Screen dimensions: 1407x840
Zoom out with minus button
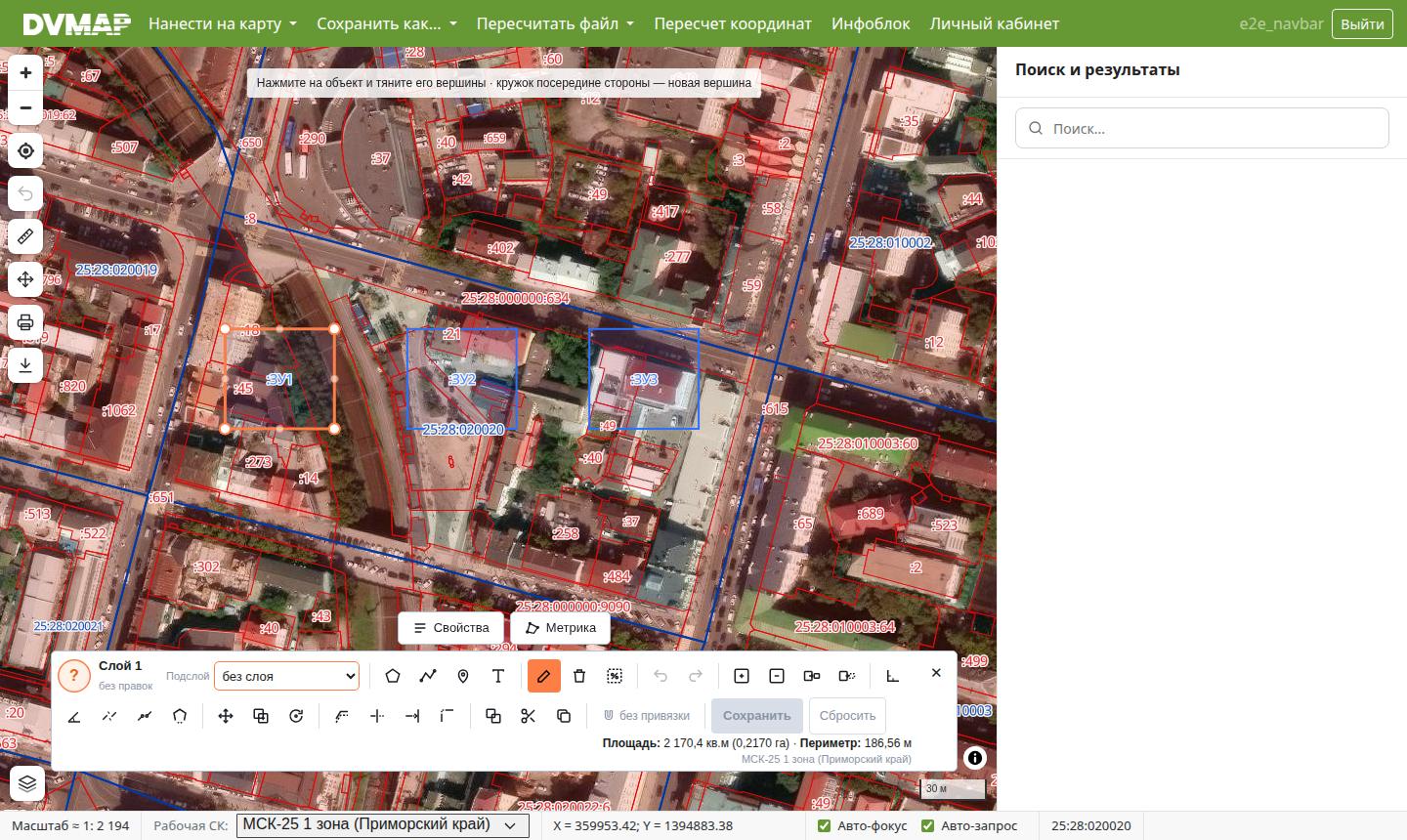[x=25, y=107]
